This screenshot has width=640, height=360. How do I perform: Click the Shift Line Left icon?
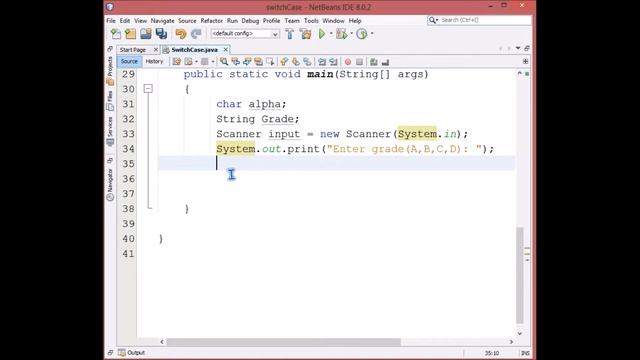(322, 62)
